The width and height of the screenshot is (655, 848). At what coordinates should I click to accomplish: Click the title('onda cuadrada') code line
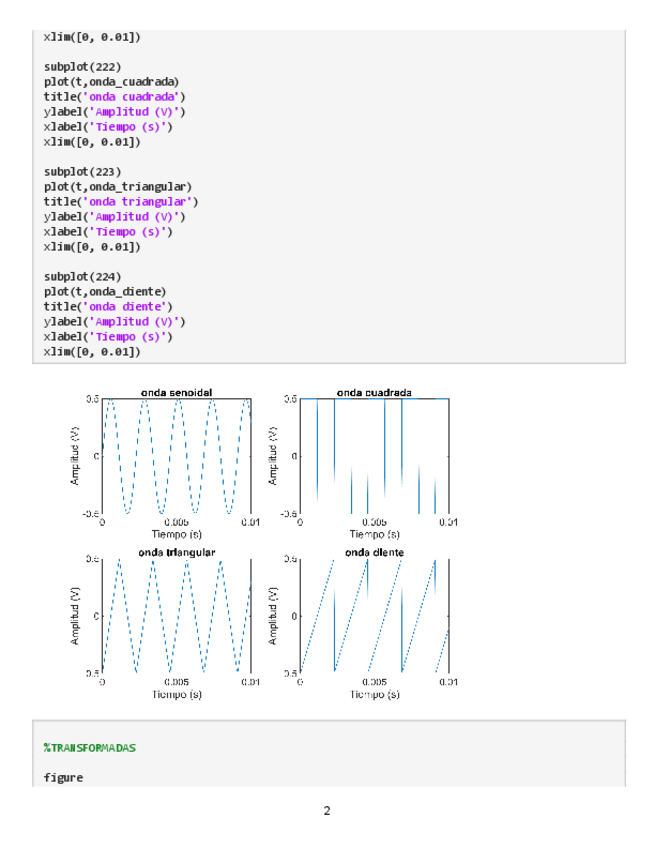114,97
